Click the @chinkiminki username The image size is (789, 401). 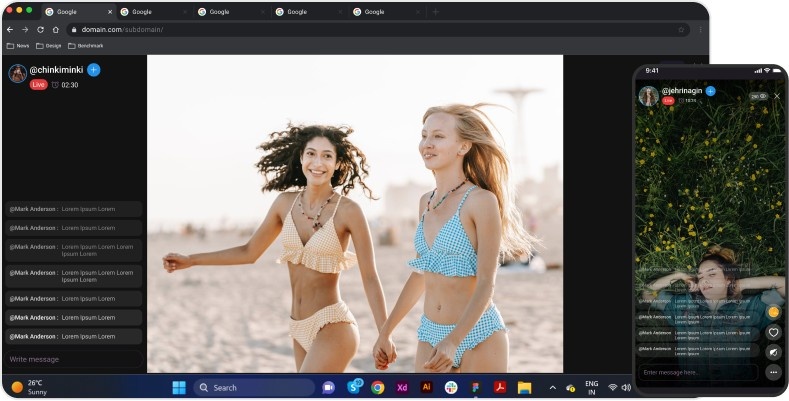coord(56,70)
